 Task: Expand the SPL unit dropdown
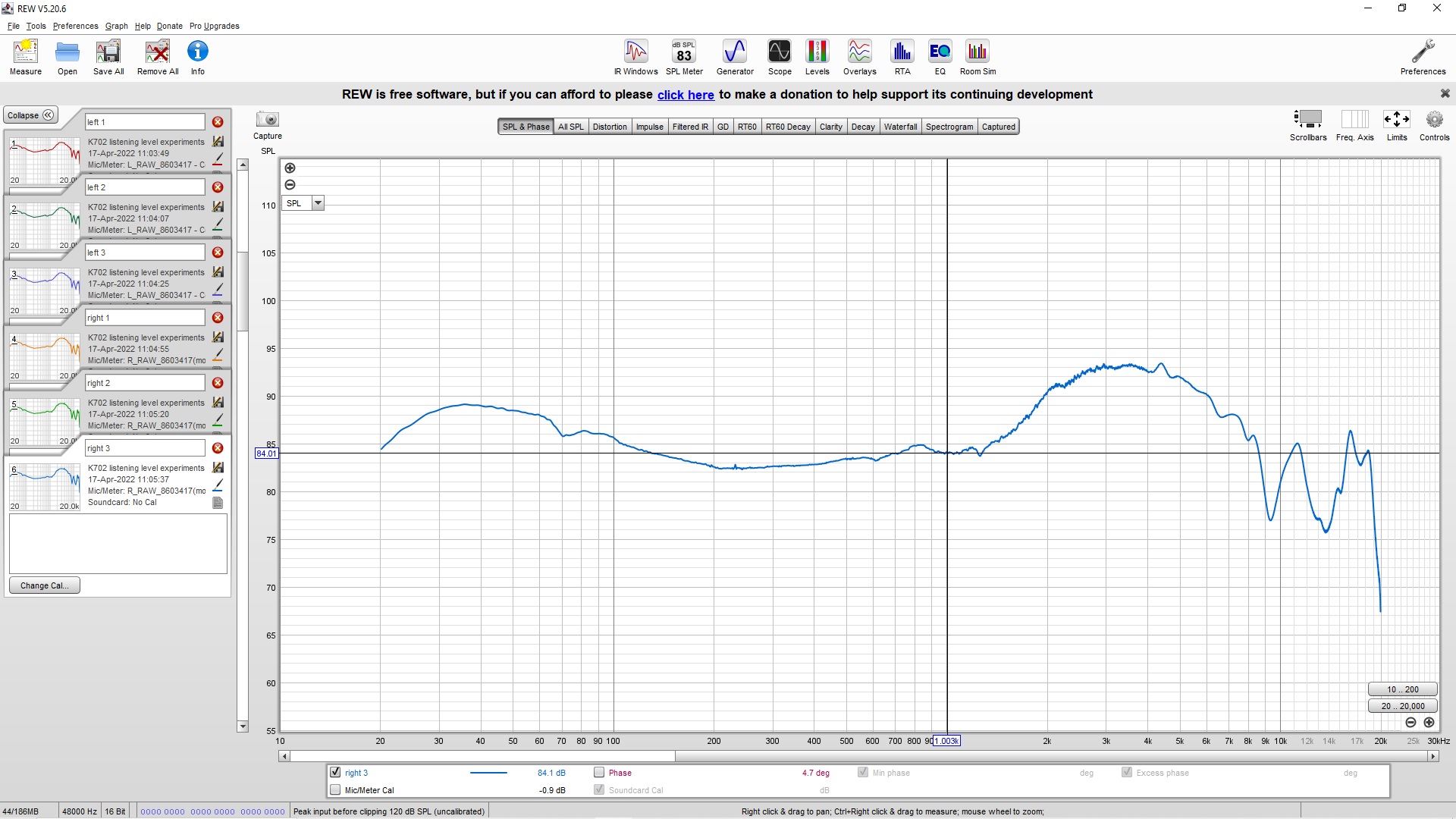[318, 203]
